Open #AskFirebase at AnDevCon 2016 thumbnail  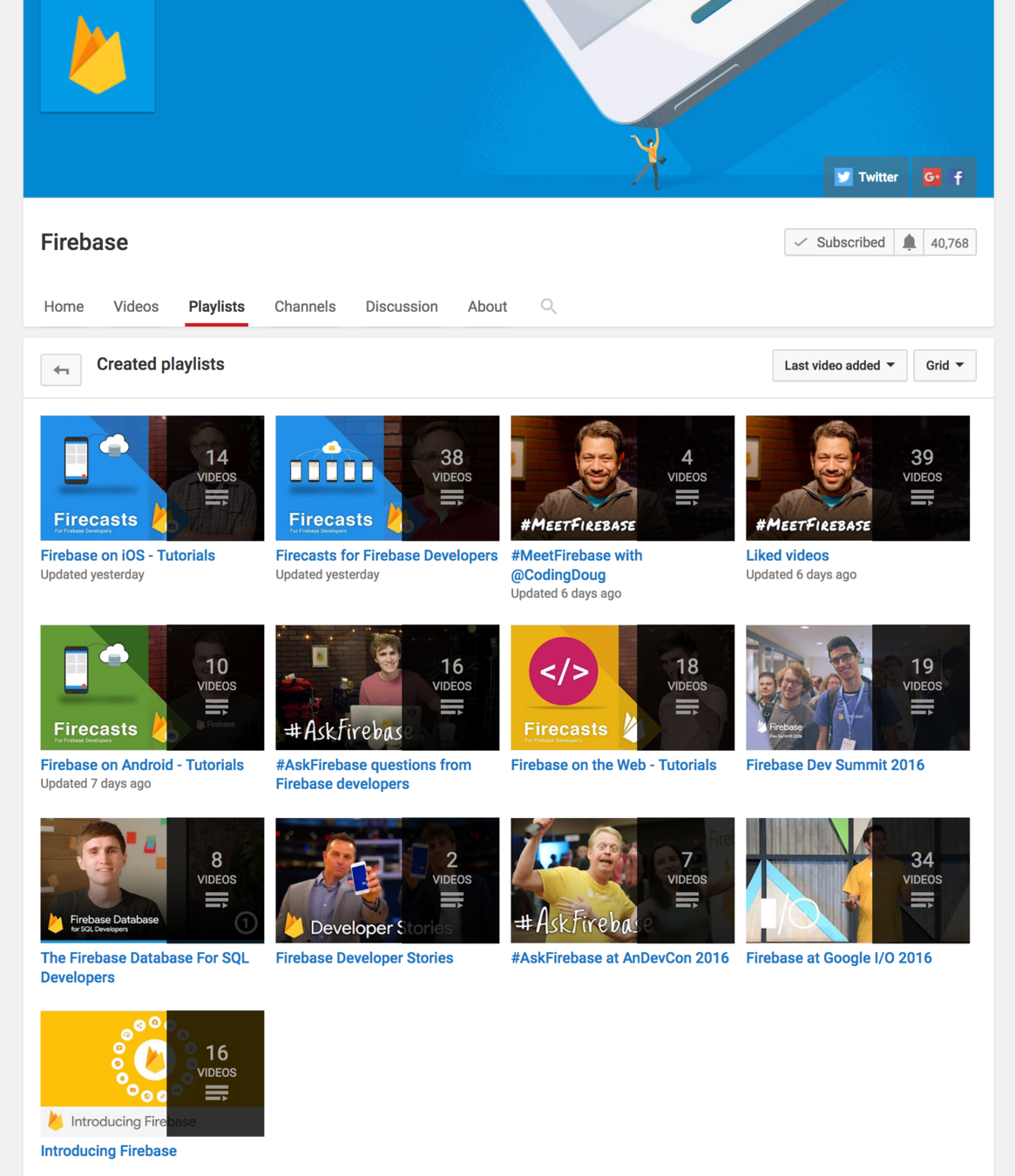[623, 881]
